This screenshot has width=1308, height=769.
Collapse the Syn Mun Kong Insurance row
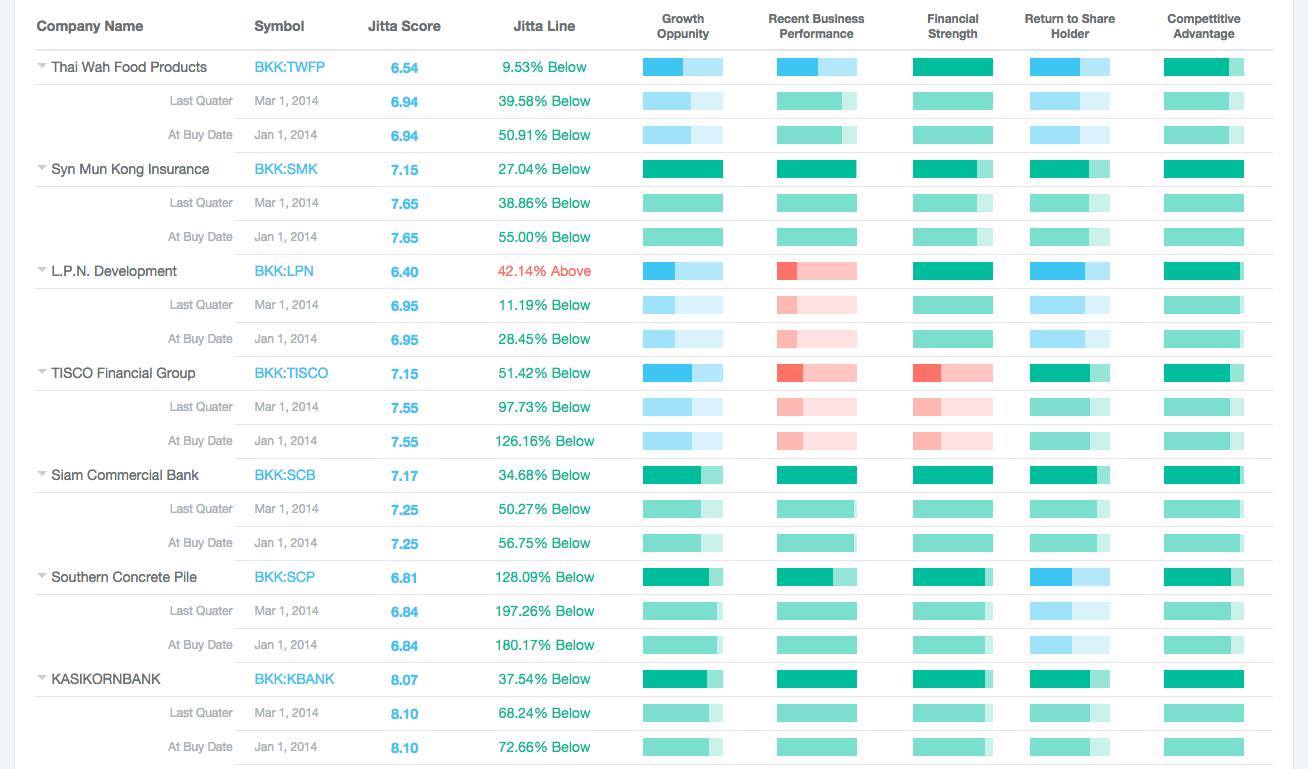pos(42,169)
